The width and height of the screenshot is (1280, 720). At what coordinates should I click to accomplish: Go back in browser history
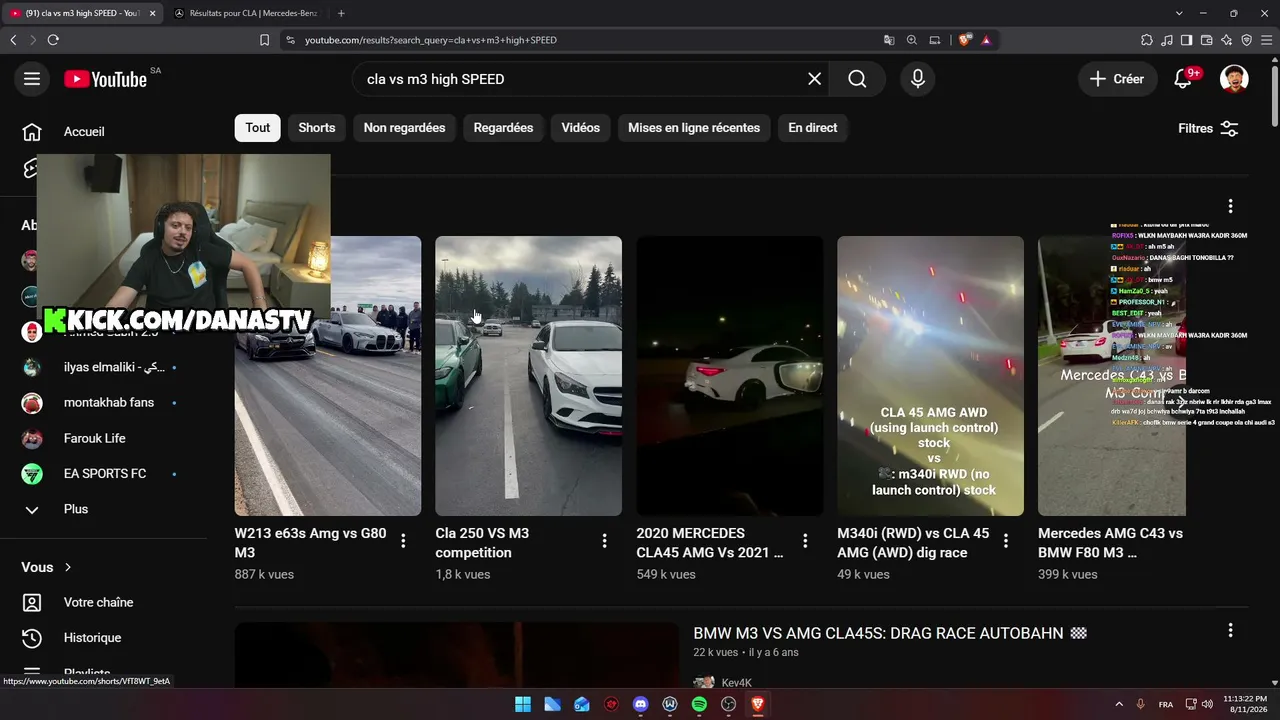[x=13, y=40]
